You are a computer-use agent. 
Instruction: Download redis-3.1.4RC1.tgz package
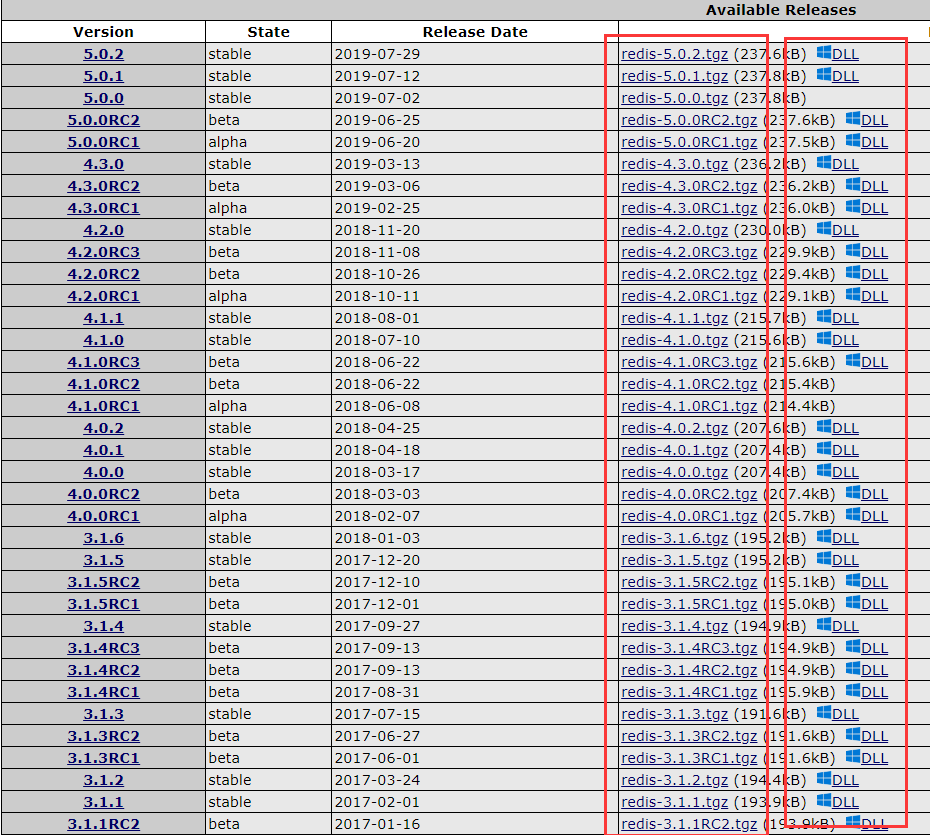689,691
